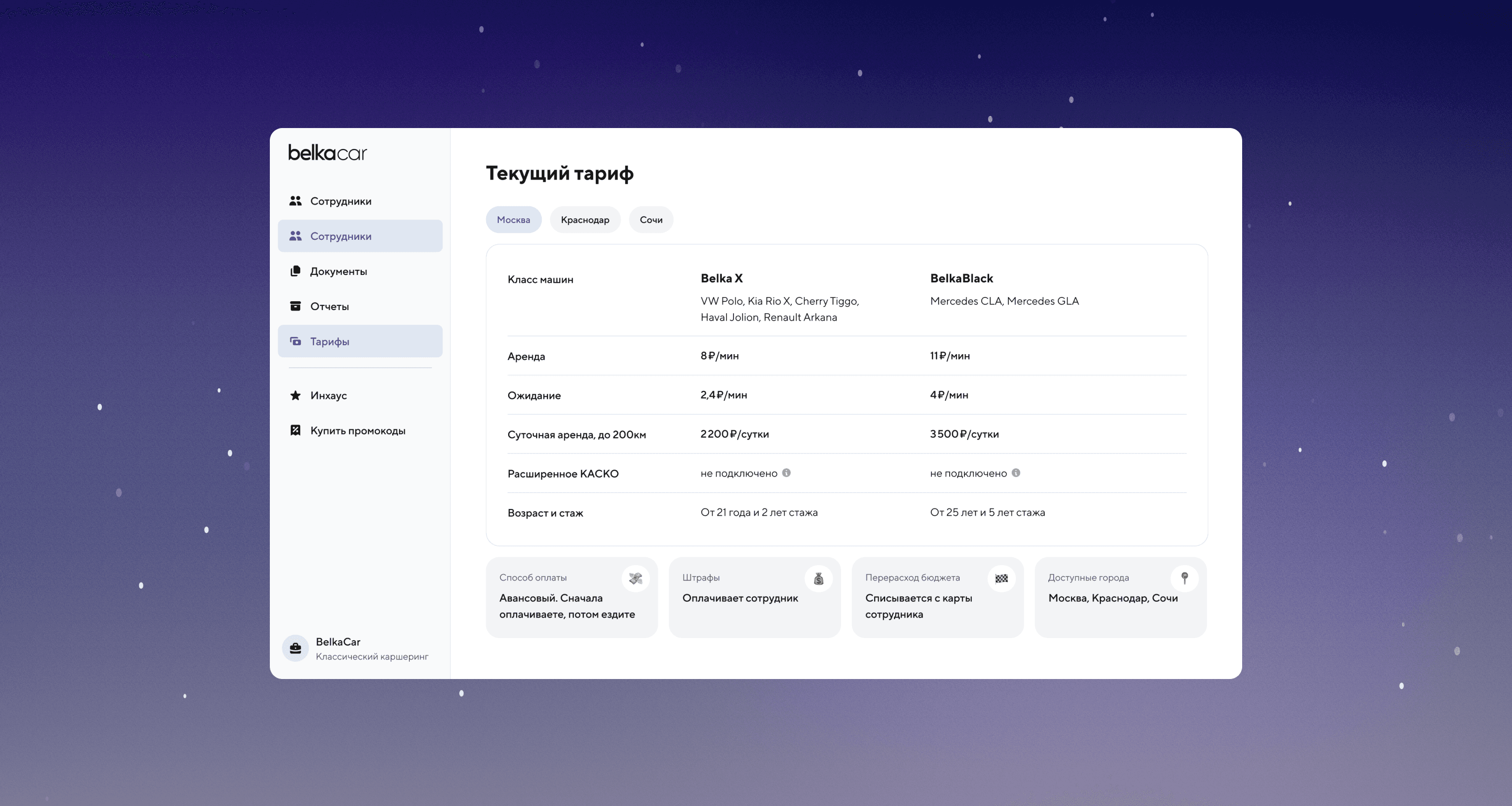Open the Отчеты menu item
Viewport: 1512px width, 806px height.
click(360, 306)
